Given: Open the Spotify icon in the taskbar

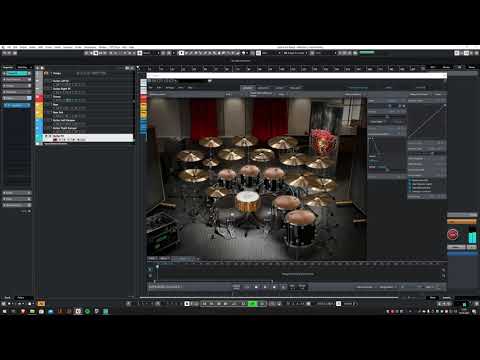Looking at the screenshot, I should [x=87, y=311].
